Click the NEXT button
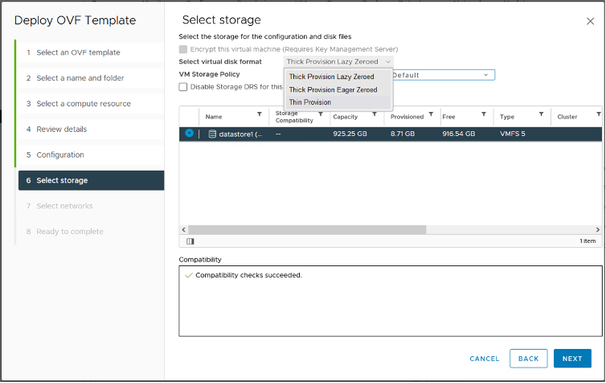Image resolution: width=606 pixels, height=383 pixels. coord(572,359)
